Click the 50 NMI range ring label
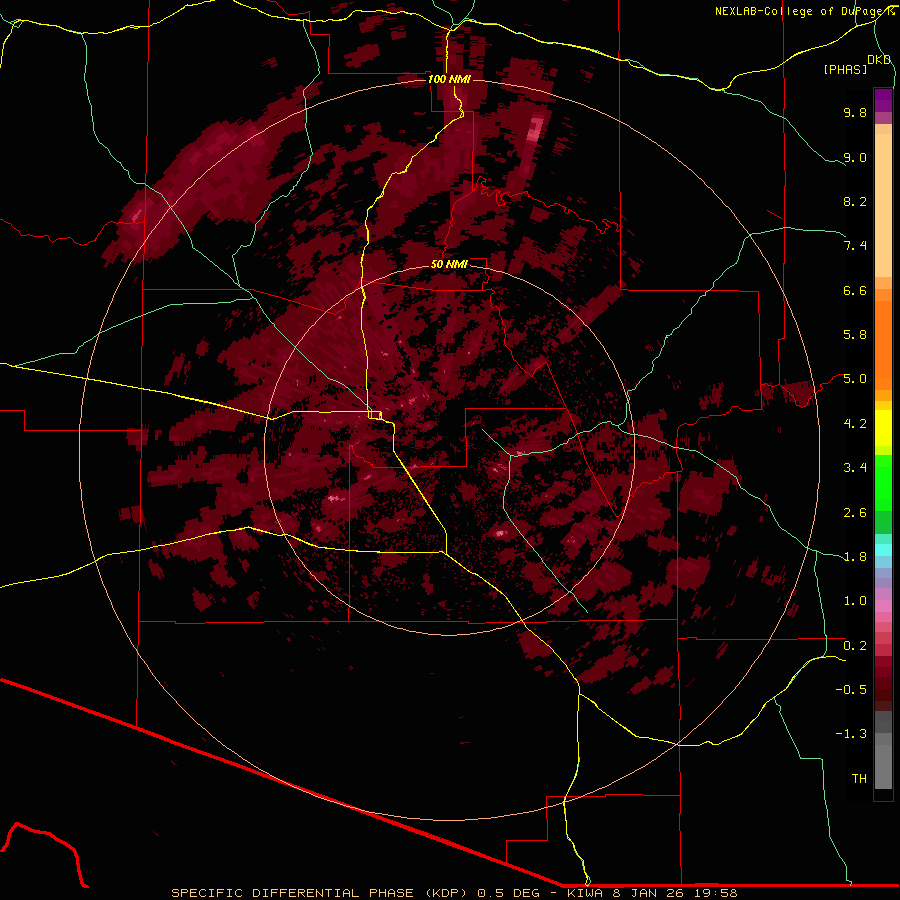Image resolution: width=900 pixels, height=900 pixels. 449,264
